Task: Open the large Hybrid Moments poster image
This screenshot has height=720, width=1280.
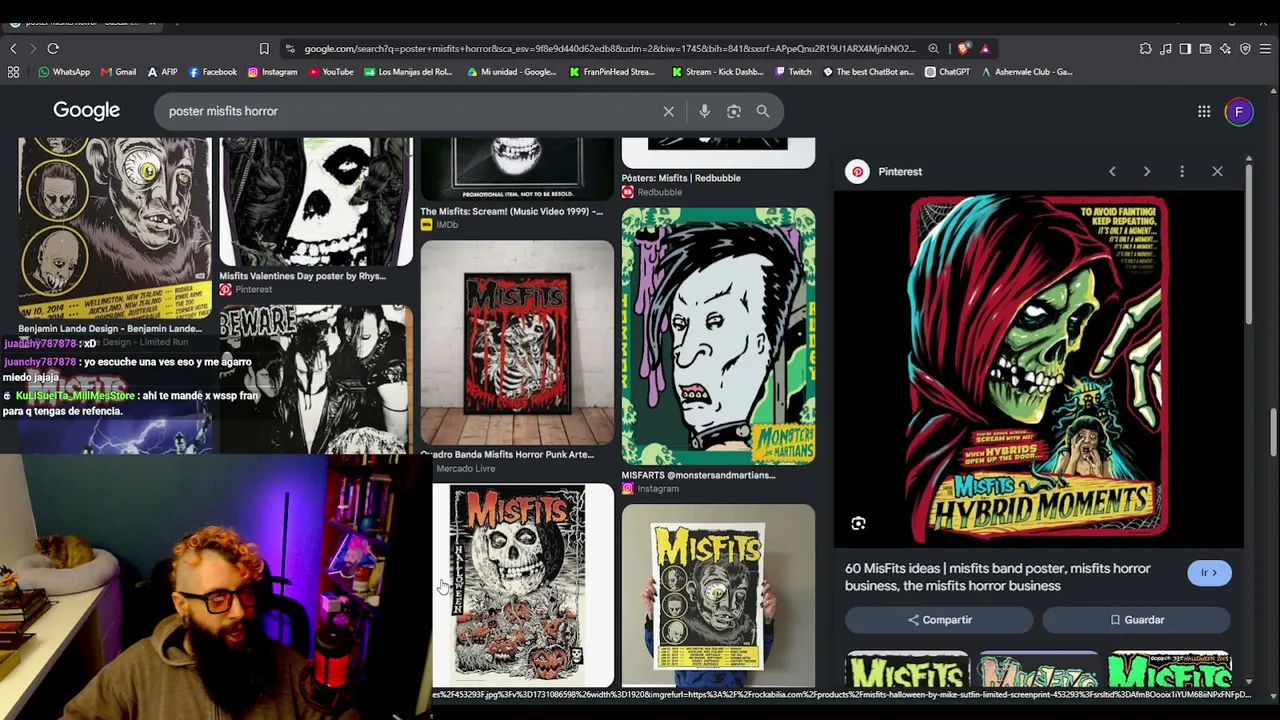Action: (1039, 369)
